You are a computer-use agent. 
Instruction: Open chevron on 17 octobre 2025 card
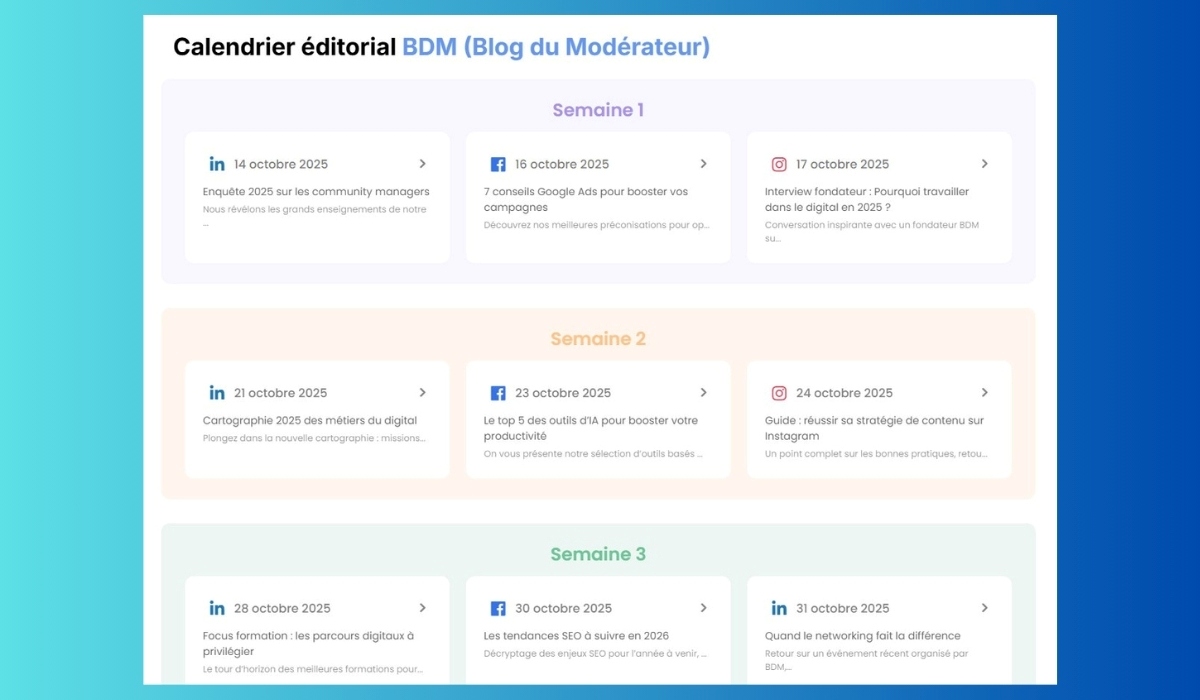[x=985, y=164]
